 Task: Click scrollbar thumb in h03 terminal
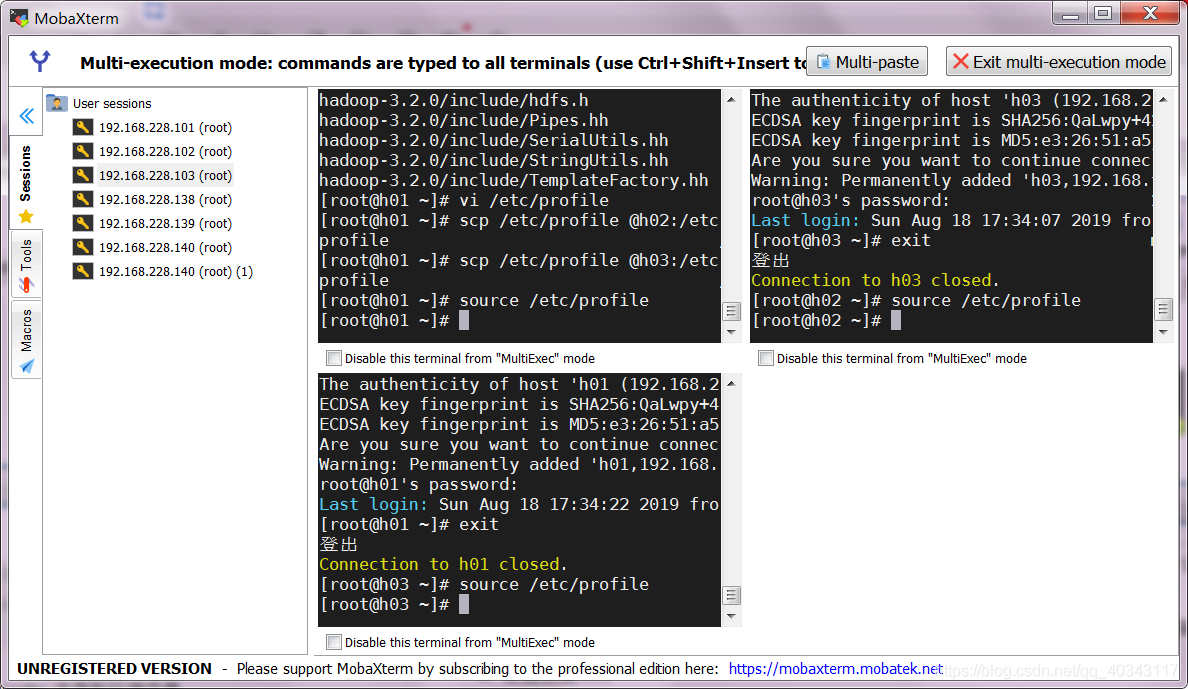click(731, 595)
